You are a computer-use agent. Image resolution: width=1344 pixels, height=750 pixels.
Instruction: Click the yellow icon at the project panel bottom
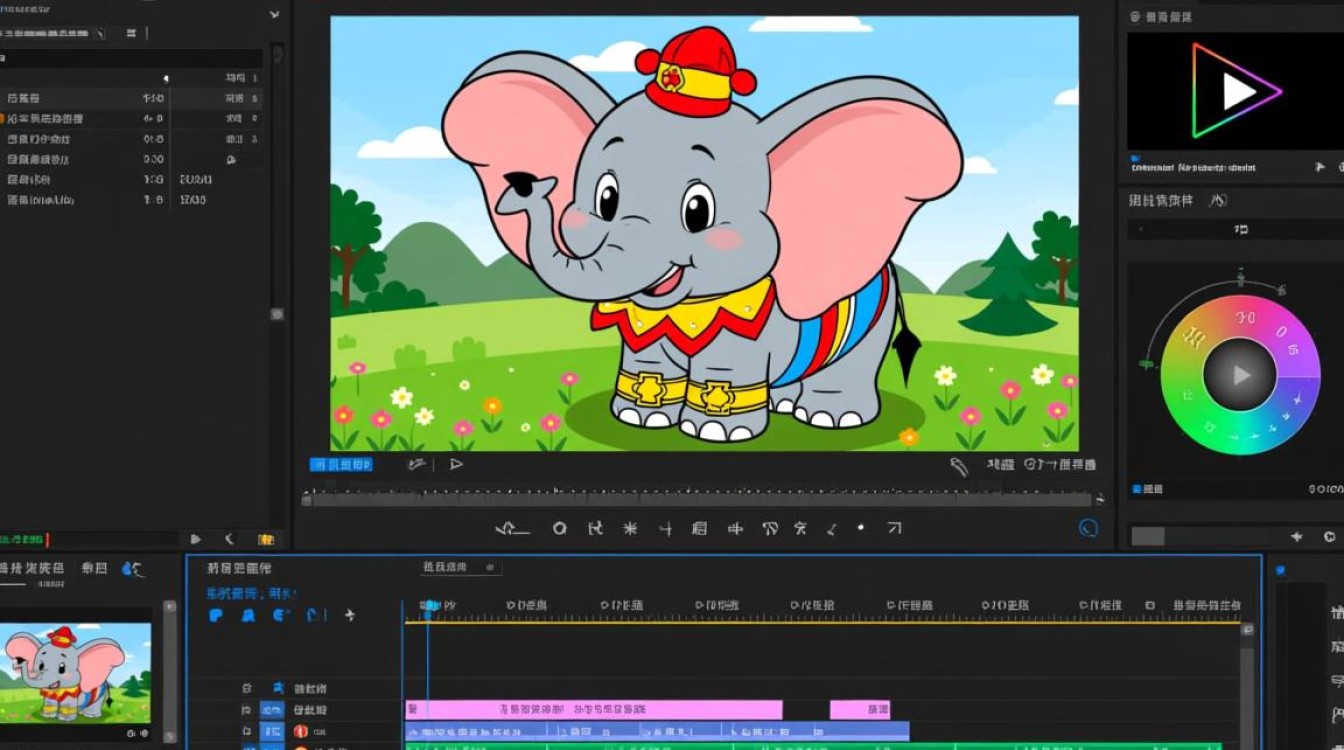tap(266, 539)
